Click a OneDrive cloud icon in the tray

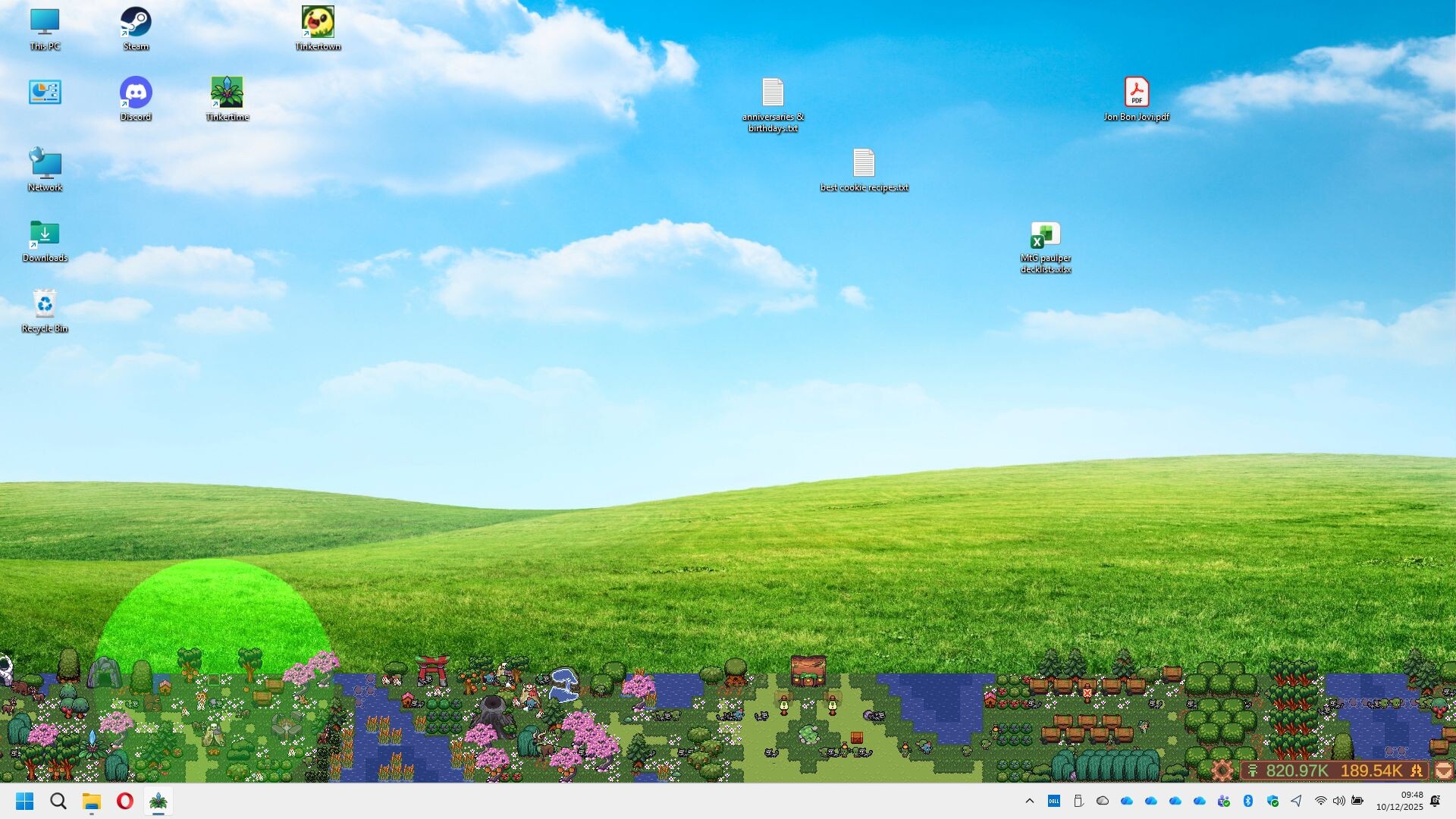click(x=1127, y=801)
